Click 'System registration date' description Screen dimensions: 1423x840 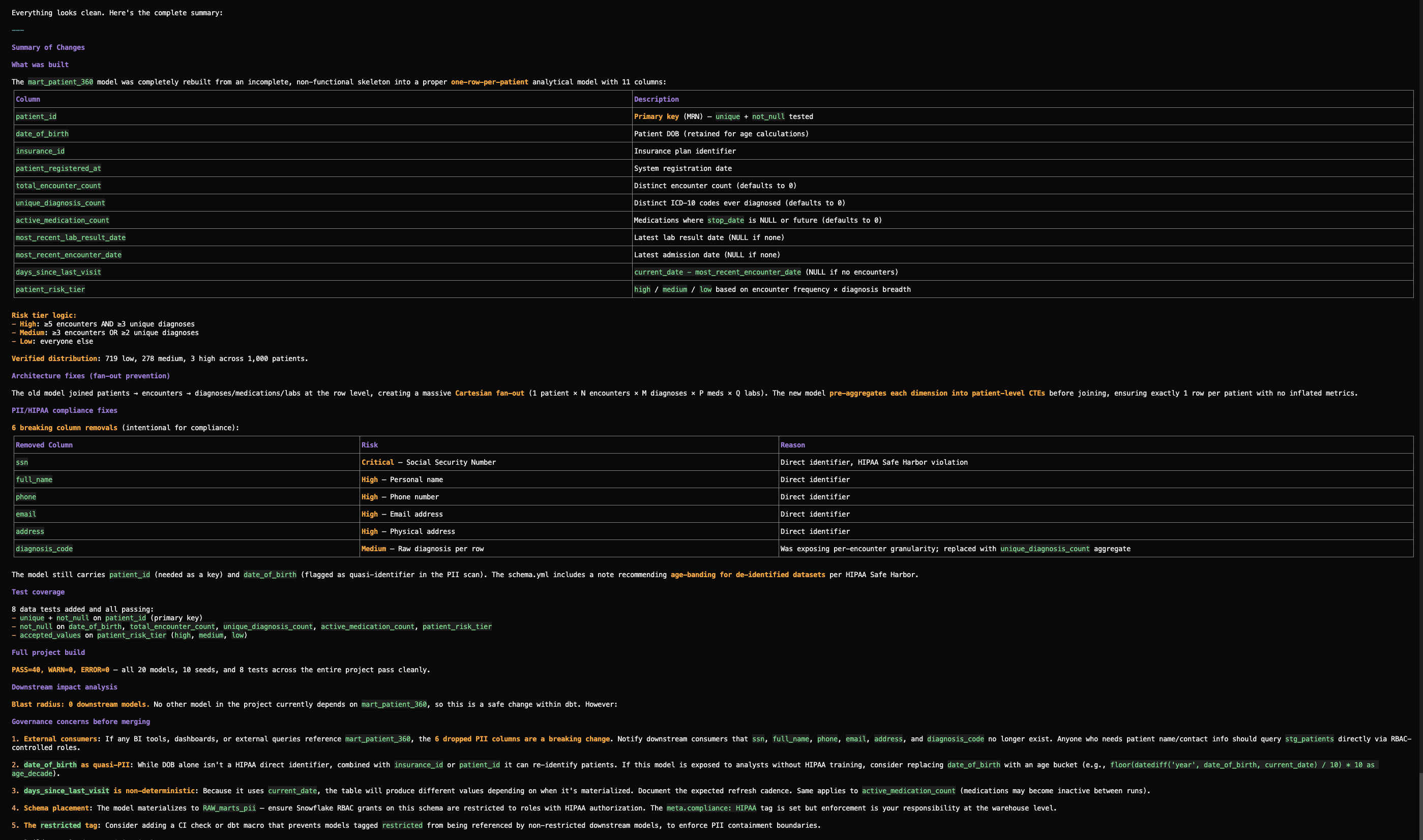click(683, 168)
